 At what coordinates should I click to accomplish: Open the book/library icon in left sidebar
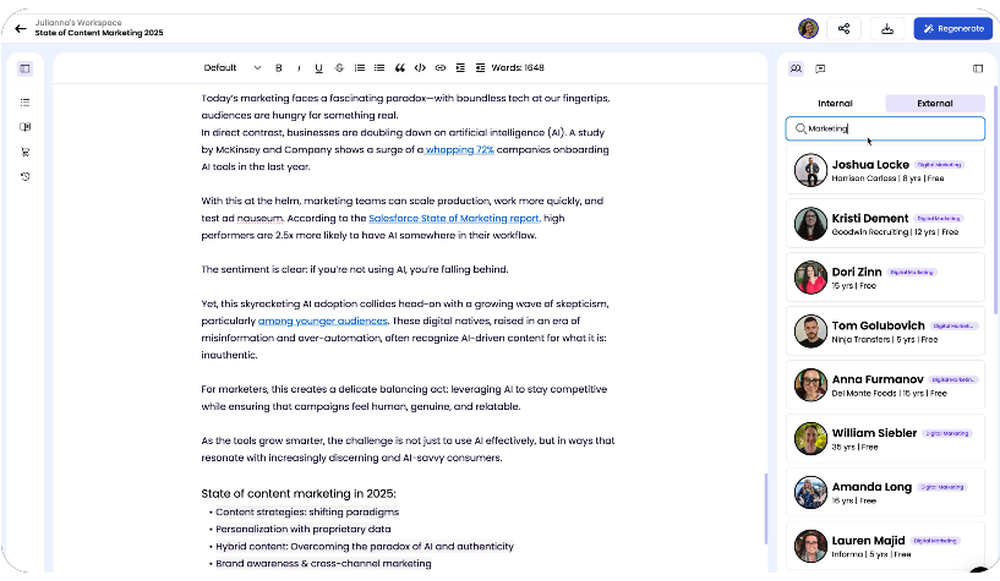tap(25, 127)
